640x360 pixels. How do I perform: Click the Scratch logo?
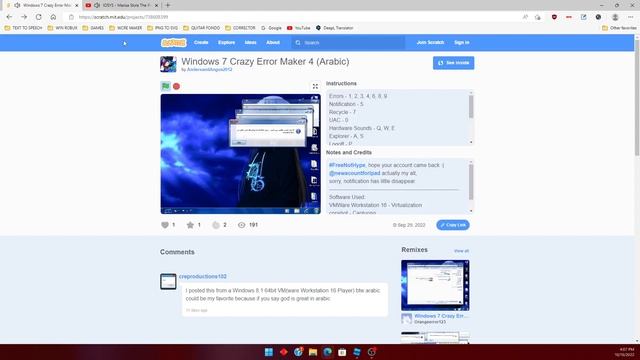click(173, 42)
